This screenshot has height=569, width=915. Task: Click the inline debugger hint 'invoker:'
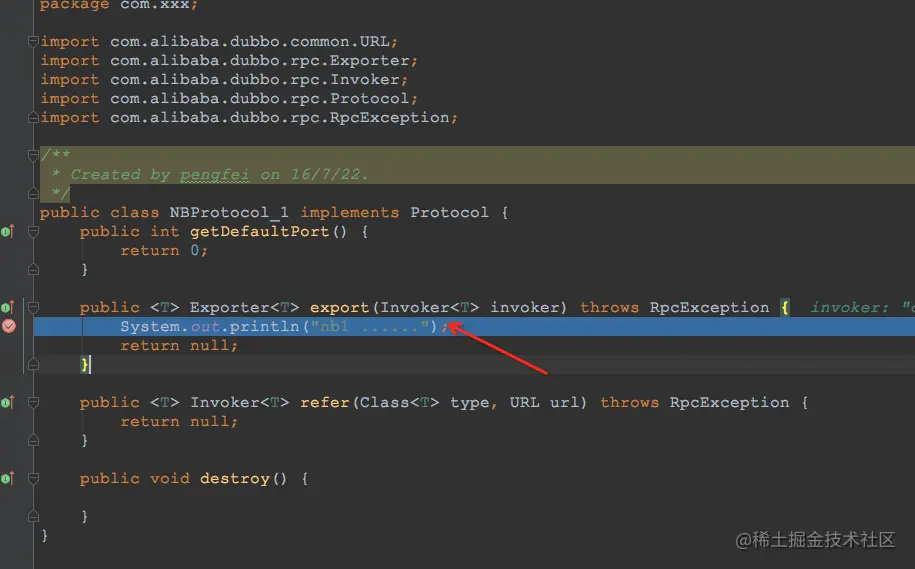[849, 308]
